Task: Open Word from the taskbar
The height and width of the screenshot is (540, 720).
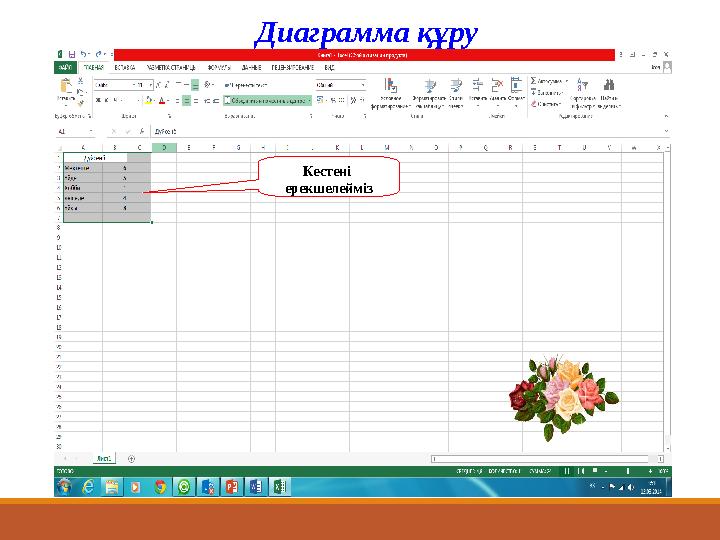Action: (x=256, y=487)
